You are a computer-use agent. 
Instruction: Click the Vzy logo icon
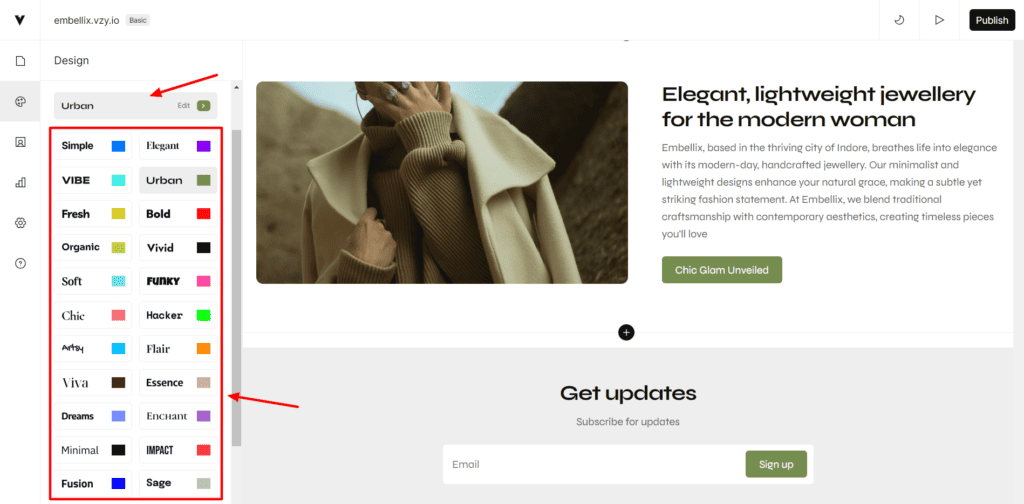click(20, 20)
